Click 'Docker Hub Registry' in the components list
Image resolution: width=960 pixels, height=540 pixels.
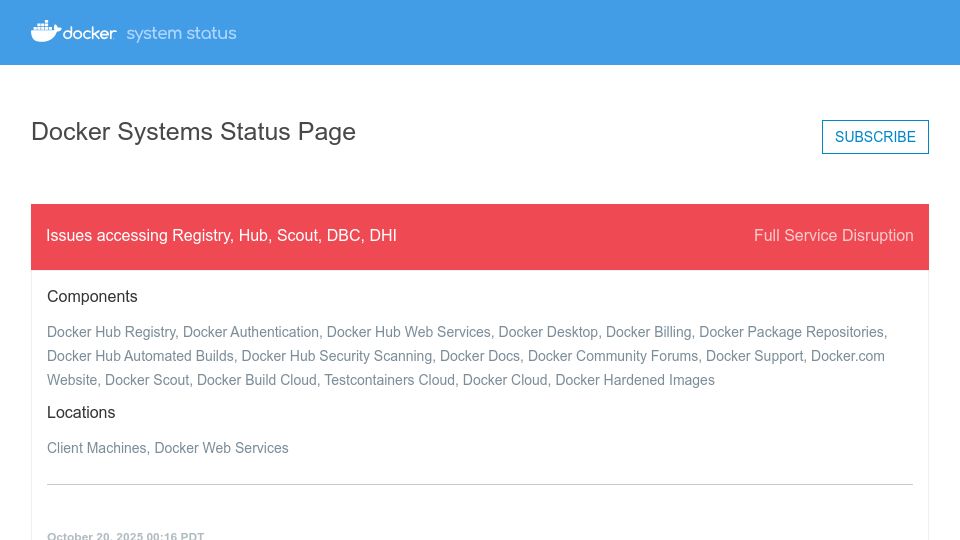(111, 332)
